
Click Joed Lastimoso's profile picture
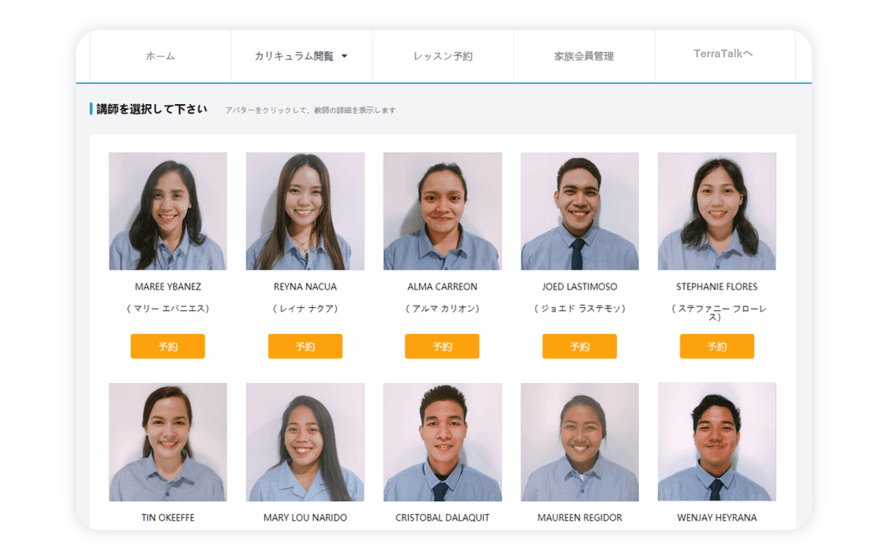tap(579, 211)
